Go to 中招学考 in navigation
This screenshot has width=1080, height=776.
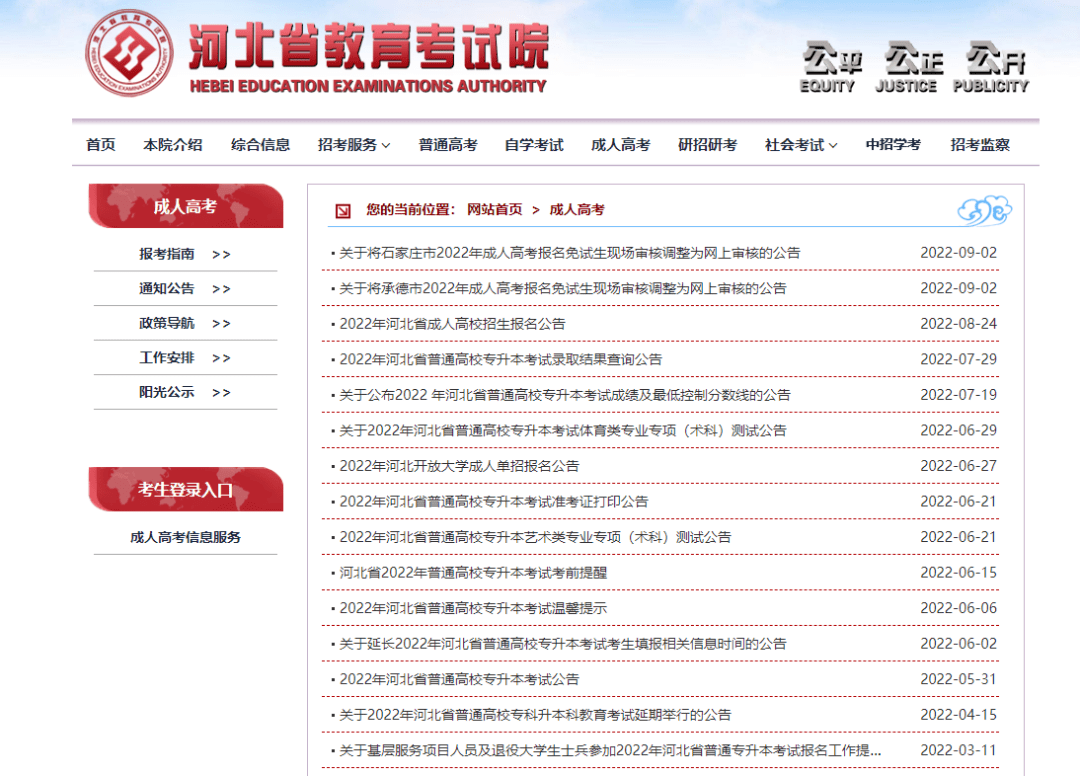(x=893, y=145)
